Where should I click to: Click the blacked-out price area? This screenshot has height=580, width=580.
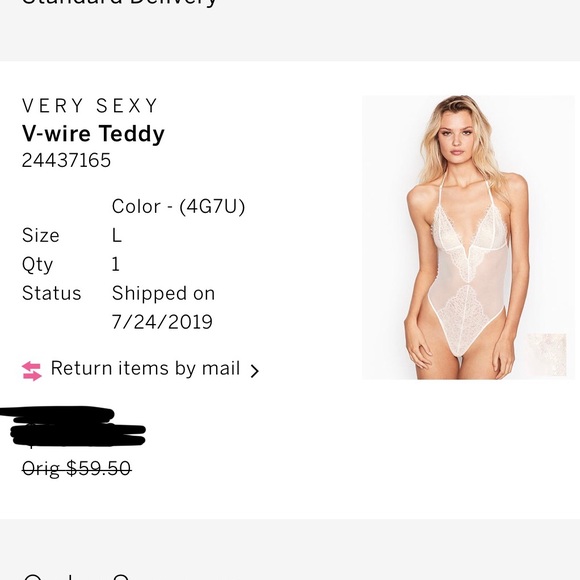73,426
